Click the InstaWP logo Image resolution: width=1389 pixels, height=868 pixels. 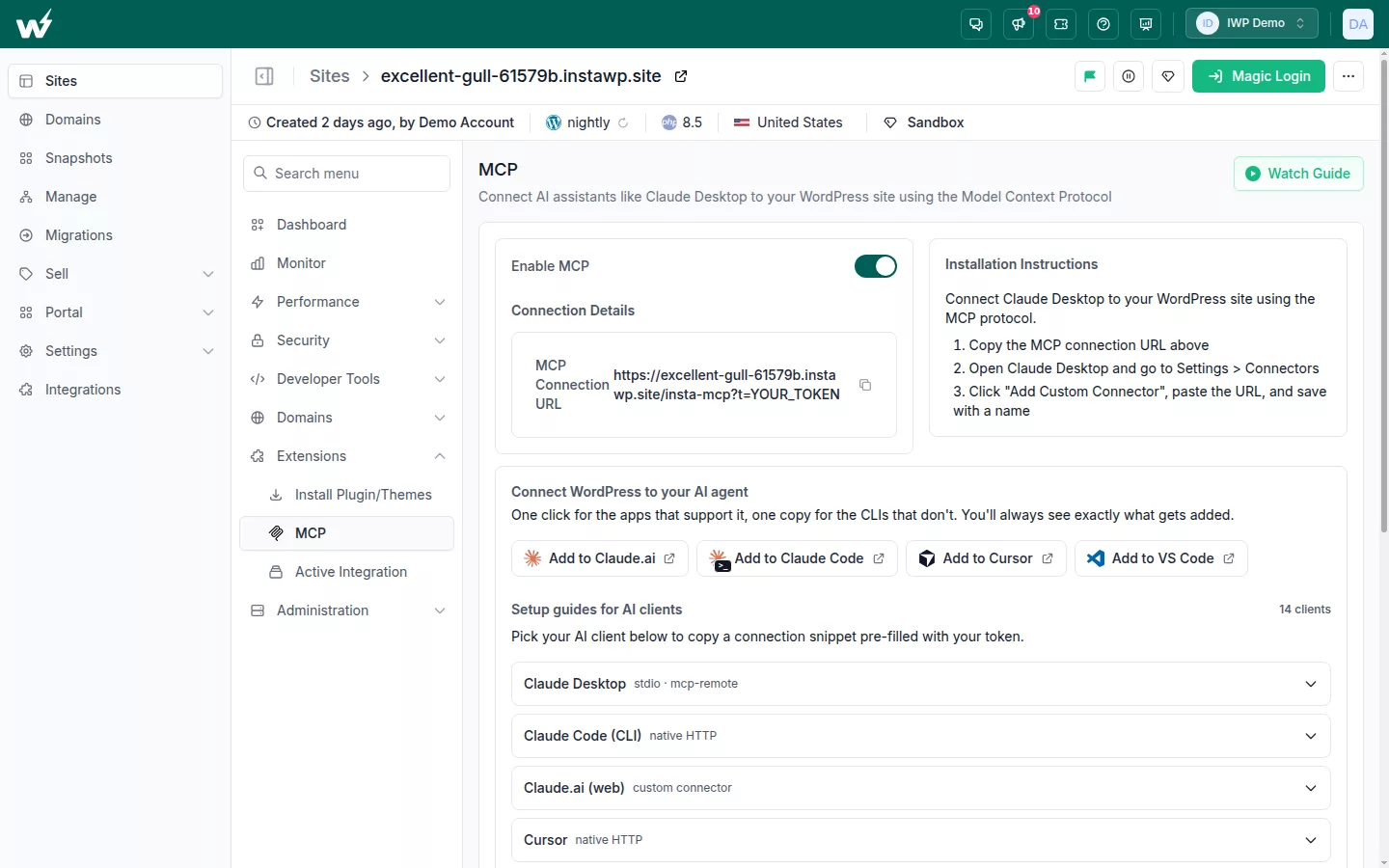pyautogui.click(x=35, y=24)
